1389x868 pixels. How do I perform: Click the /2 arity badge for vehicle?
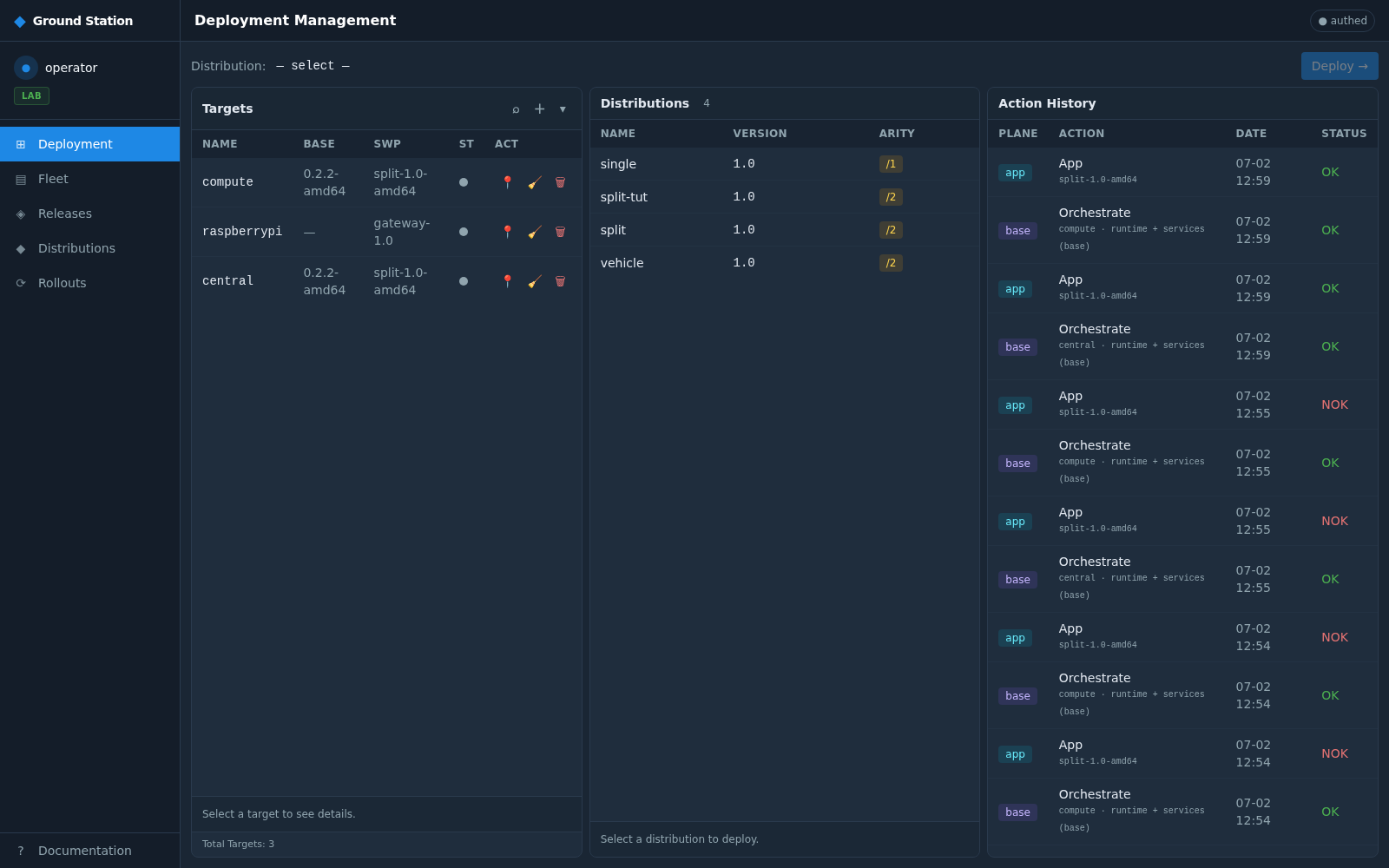(x=891, y=263)
